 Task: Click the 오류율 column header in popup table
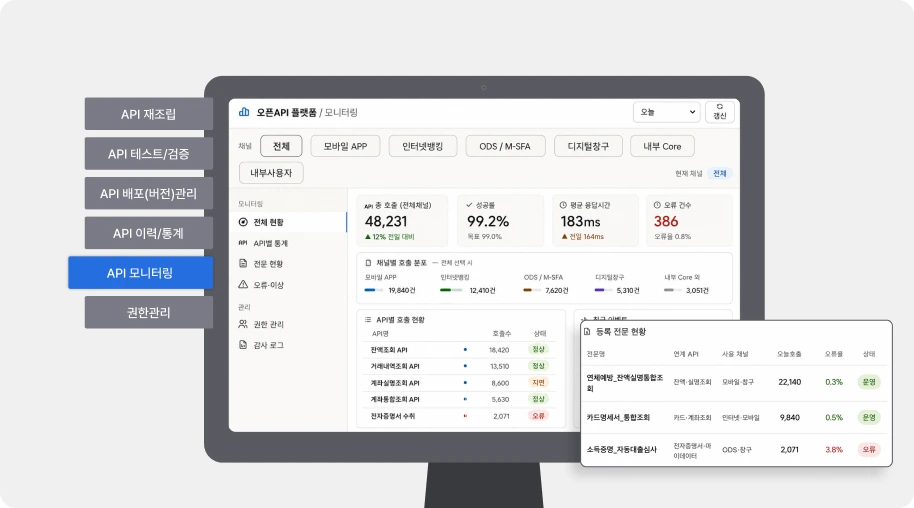coord(834,354)
